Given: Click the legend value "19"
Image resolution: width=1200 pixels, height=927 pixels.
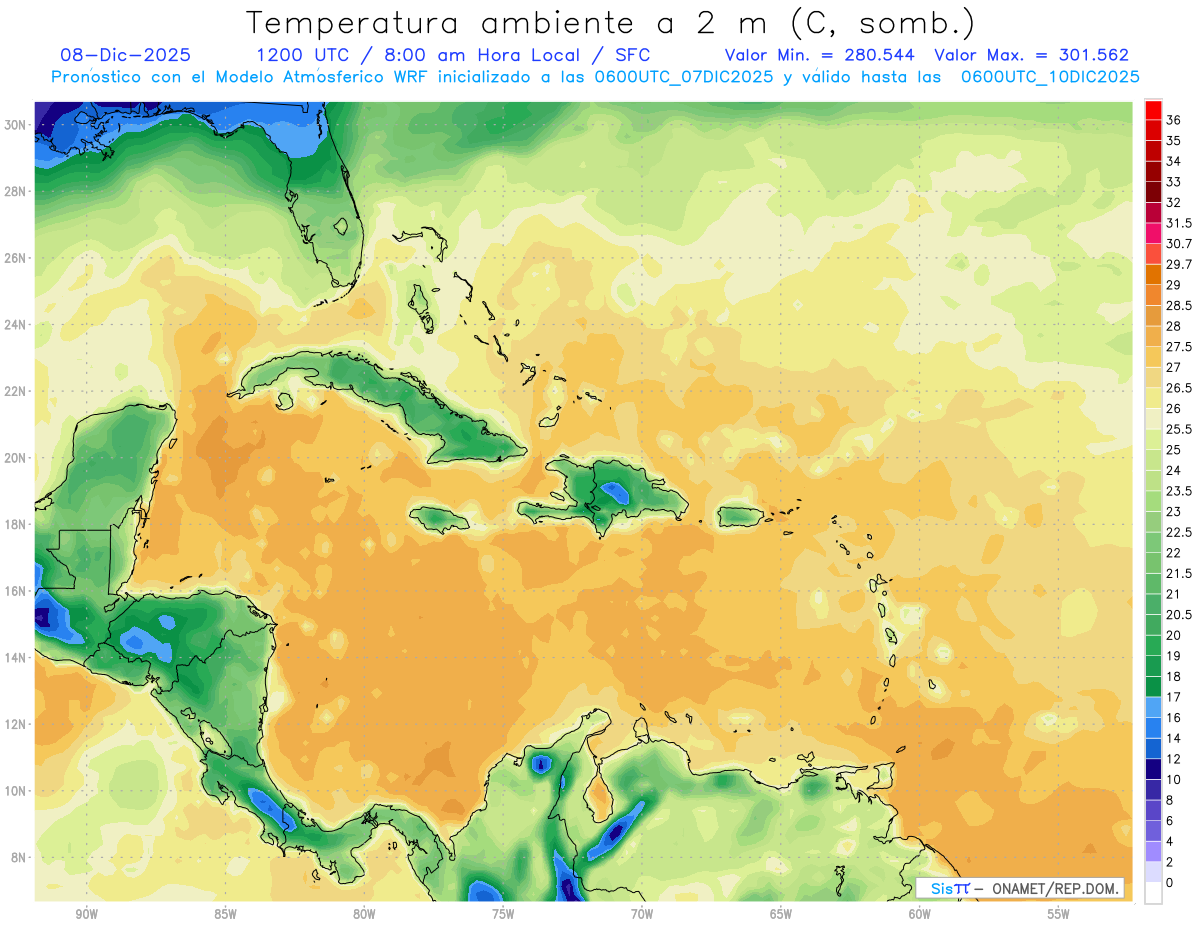Looking at the screenshot, I should [1173, 656].
